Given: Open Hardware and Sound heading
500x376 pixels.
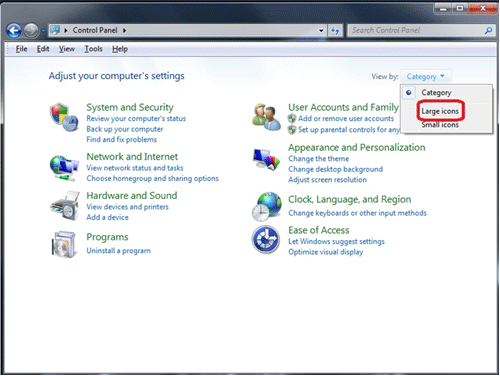Looking at the screenshot, I should 132,196.
